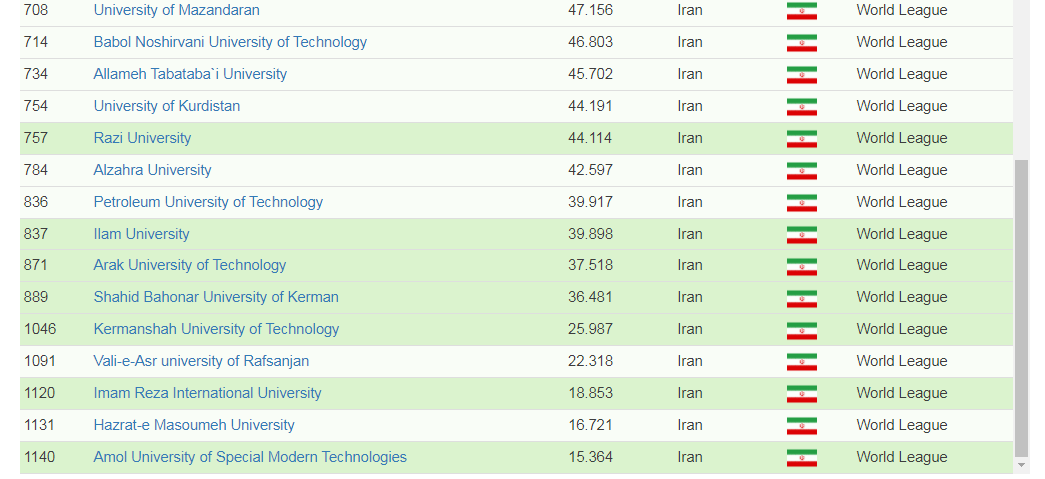
Task: Click the flag icon in the Razi University row
Action: (801, 139)
